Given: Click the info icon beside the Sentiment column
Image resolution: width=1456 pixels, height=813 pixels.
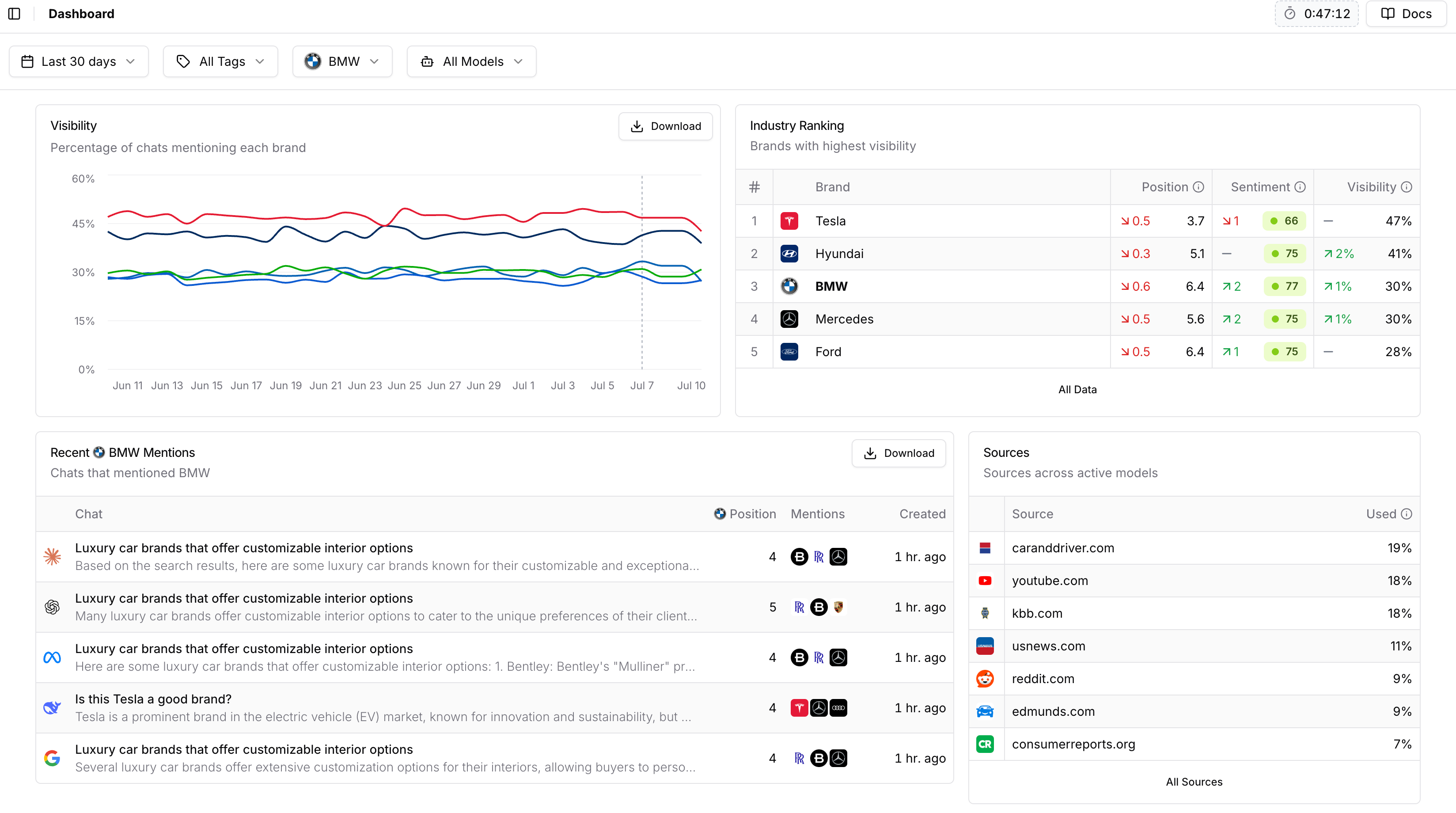Looking at the screenshot, I should tap(1301, 186).
